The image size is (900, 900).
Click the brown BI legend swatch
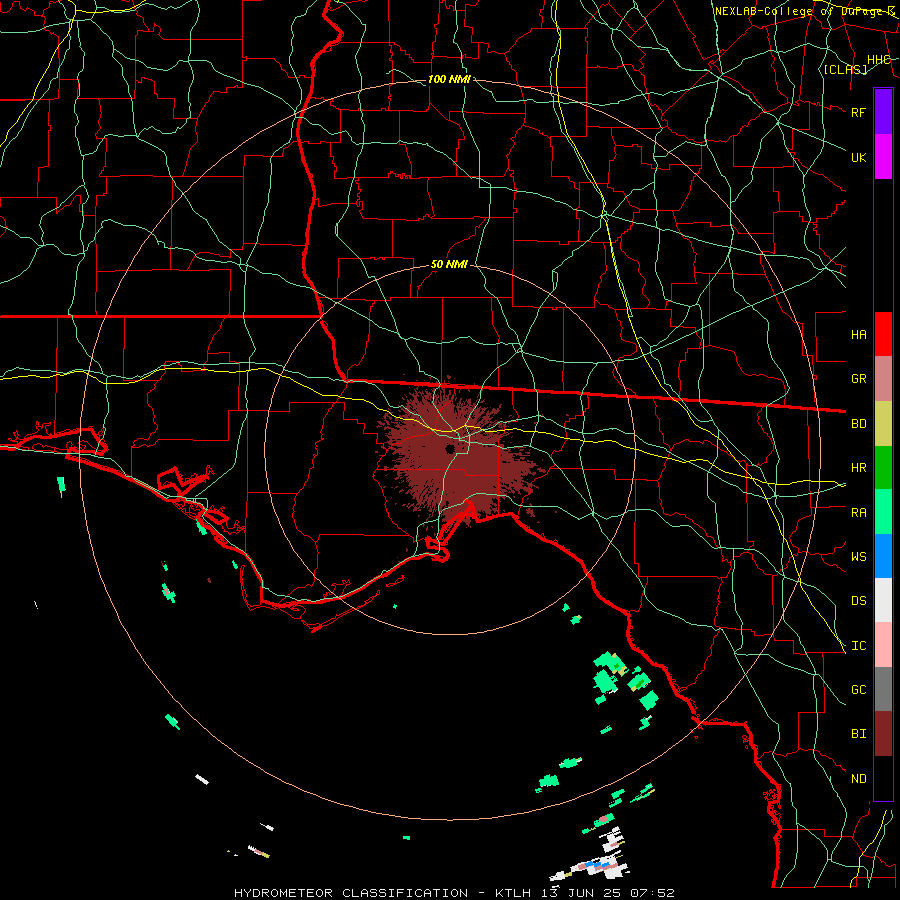point(883,734)
